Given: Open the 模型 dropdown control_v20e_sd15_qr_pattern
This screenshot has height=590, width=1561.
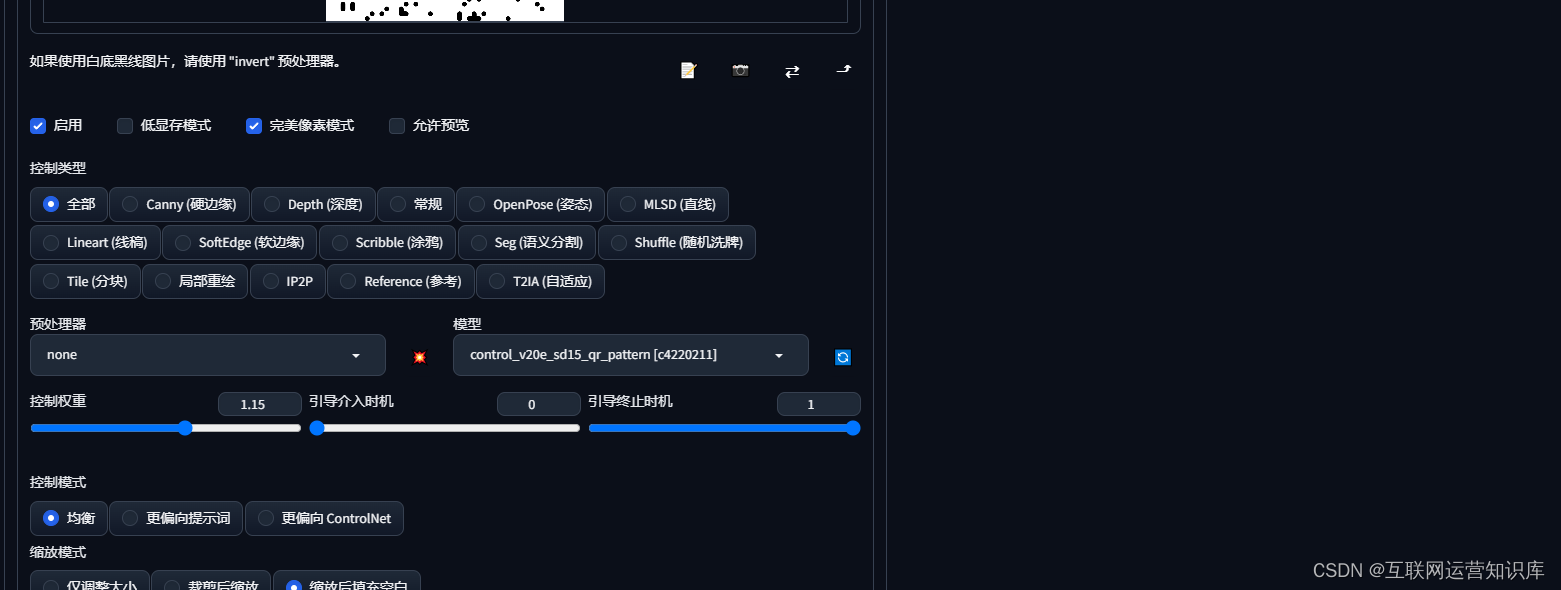Looking at the screenshot, I should [631, 355].
